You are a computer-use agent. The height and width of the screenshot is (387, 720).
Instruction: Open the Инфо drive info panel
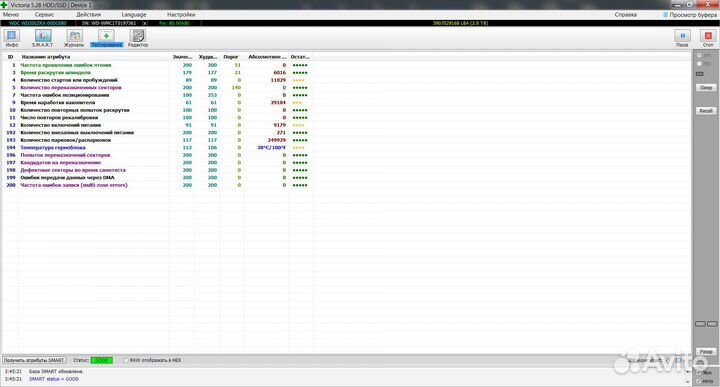click(12, 38)
